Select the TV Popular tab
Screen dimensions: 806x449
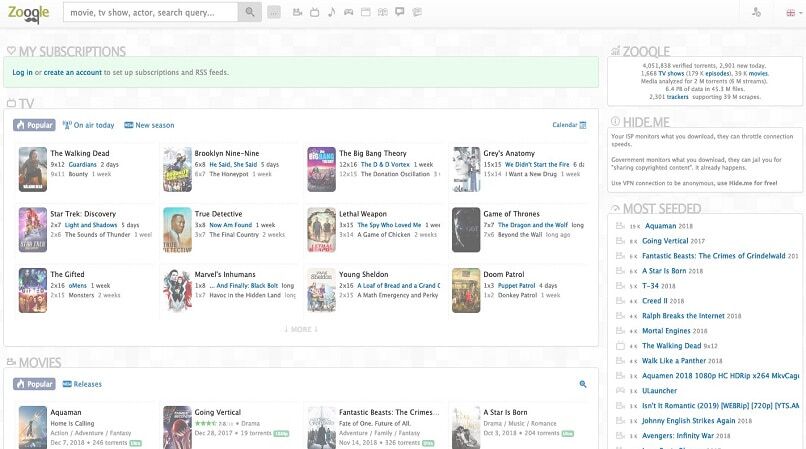34,125
